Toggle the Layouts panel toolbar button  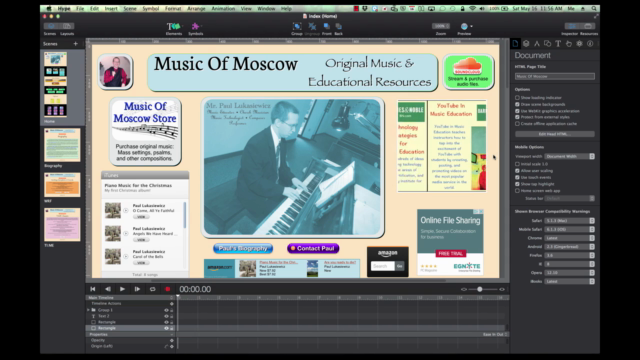click(67, 26)
